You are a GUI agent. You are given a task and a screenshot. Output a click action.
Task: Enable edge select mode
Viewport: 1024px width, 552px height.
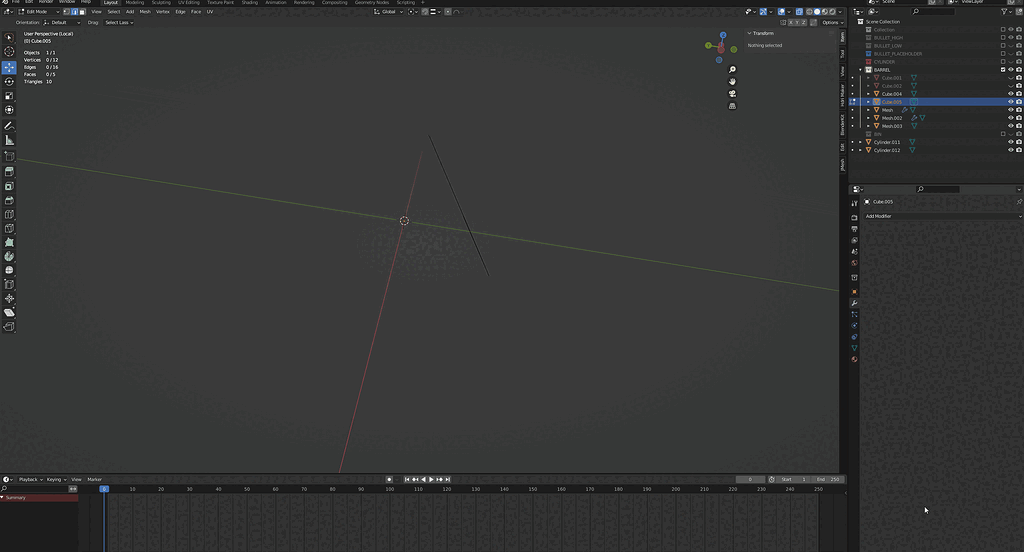pos(74,12)
